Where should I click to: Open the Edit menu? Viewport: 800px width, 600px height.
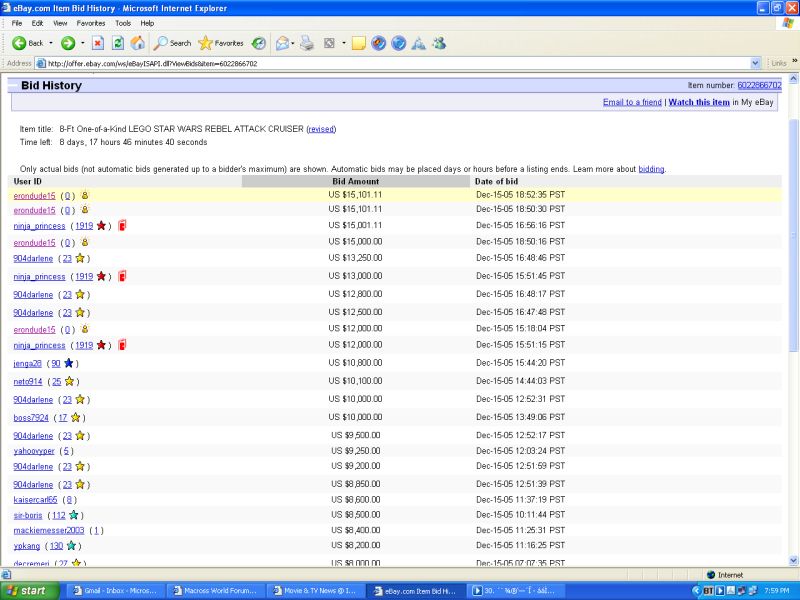pos(37,23)
